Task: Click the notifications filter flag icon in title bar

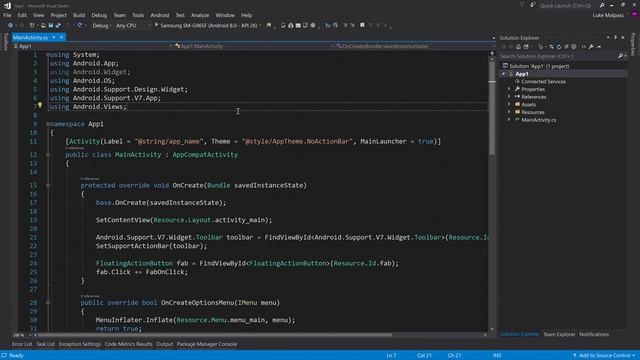Action: pyautogui.click(x=522, y=5)
